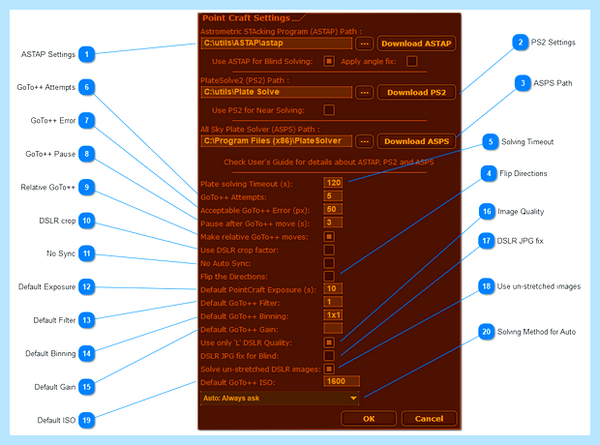
Task: Enable Use DSLR crop factor checkbox
Action: [x=329, y=250]
